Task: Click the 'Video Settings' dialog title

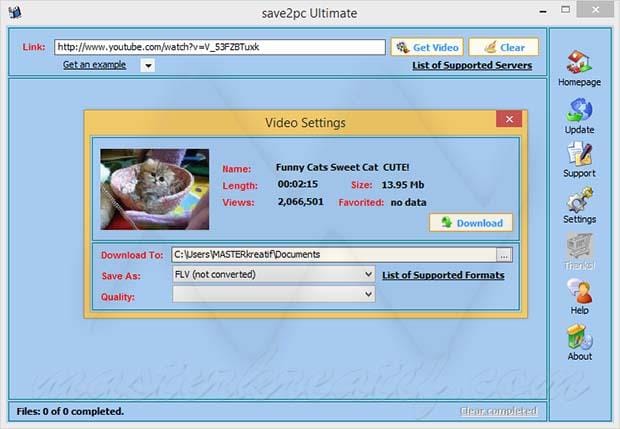Action: coord(305,123)
